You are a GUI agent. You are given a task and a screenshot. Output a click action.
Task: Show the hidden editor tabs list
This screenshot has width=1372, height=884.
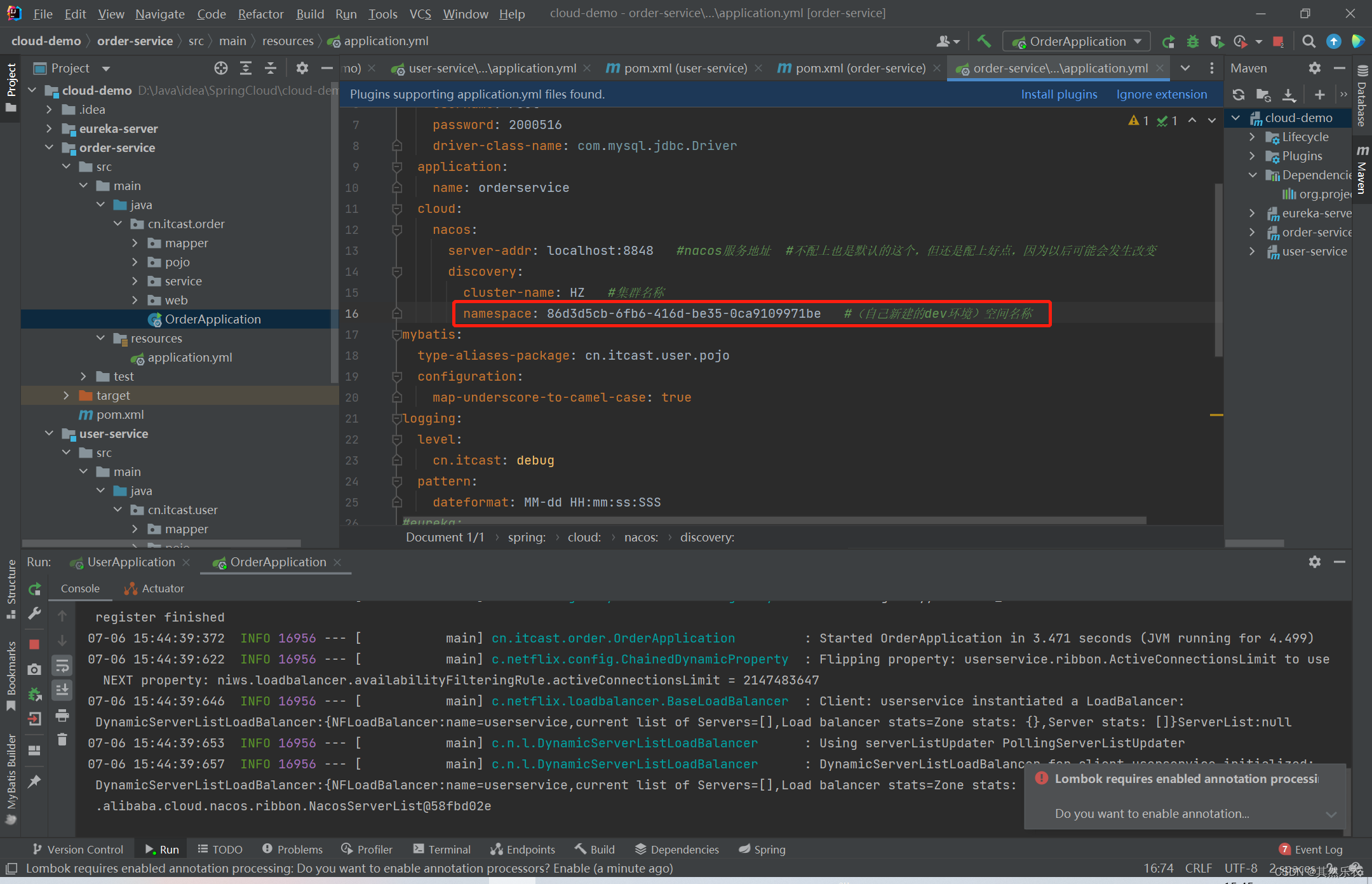click(x=1185, y=68)
